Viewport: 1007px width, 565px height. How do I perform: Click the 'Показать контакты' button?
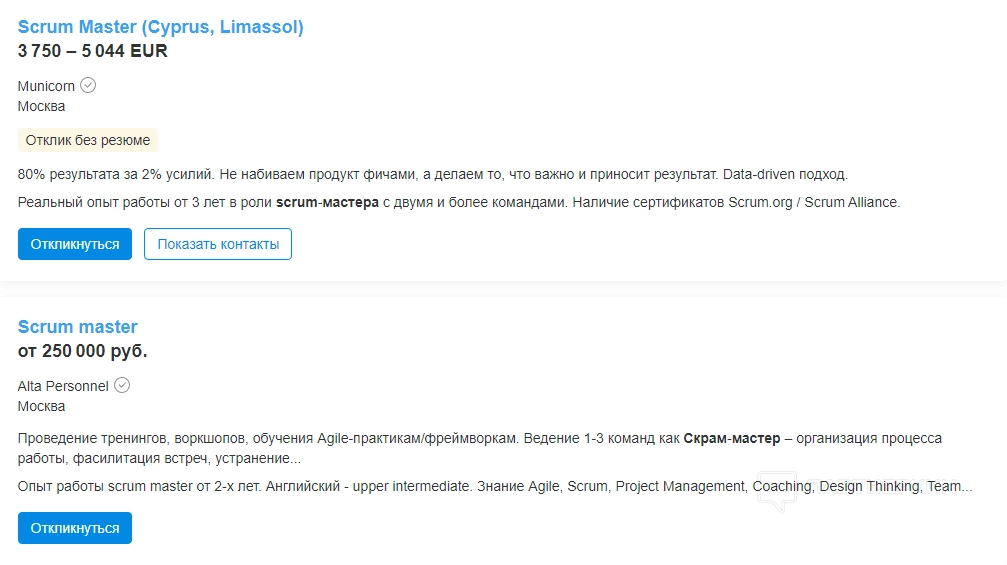pos(218,244)
